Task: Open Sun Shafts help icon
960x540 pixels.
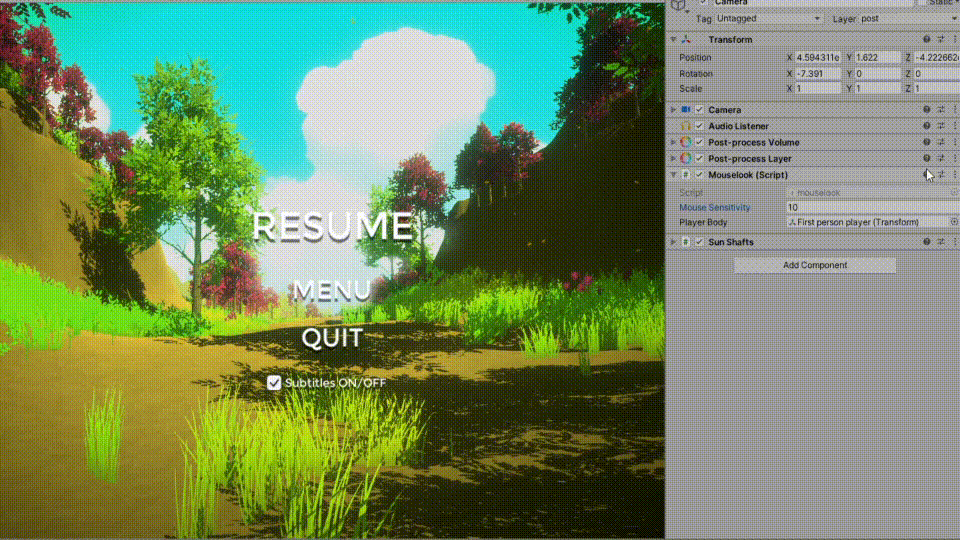Action: click(926, 242)
